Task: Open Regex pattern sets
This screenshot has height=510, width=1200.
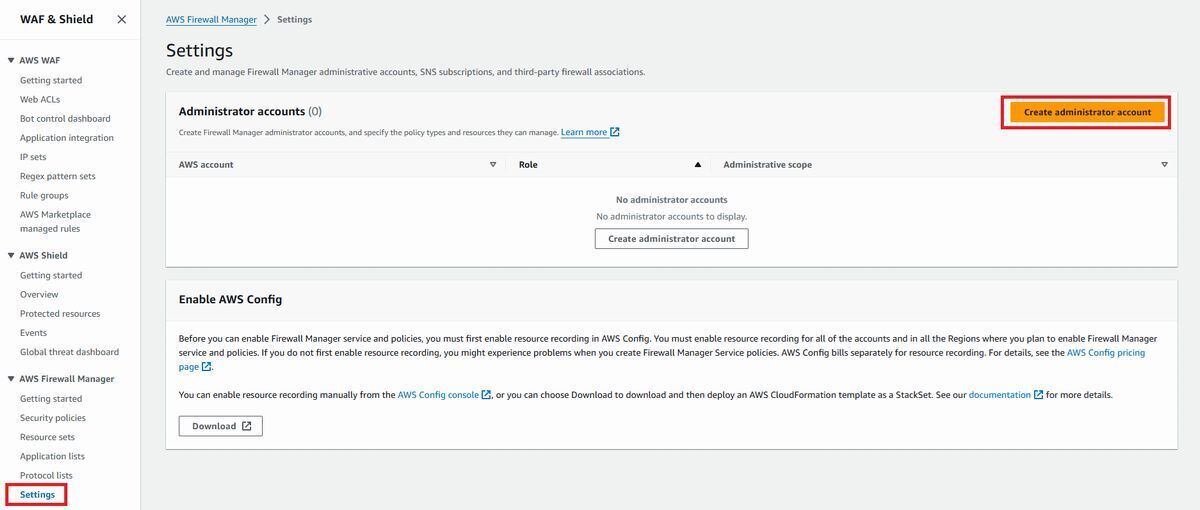Action: (x=58, y=176)
